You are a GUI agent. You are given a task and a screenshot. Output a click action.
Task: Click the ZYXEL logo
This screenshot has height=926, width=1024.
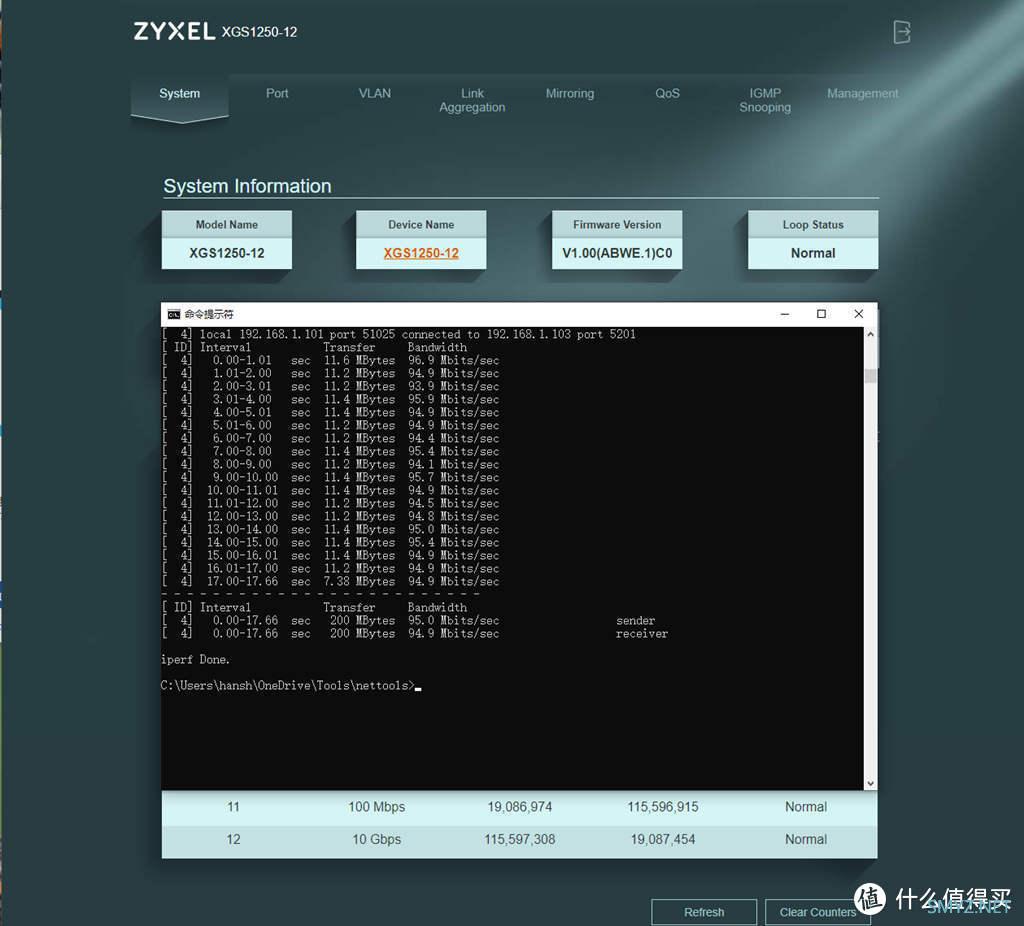(x=174, y=31)
